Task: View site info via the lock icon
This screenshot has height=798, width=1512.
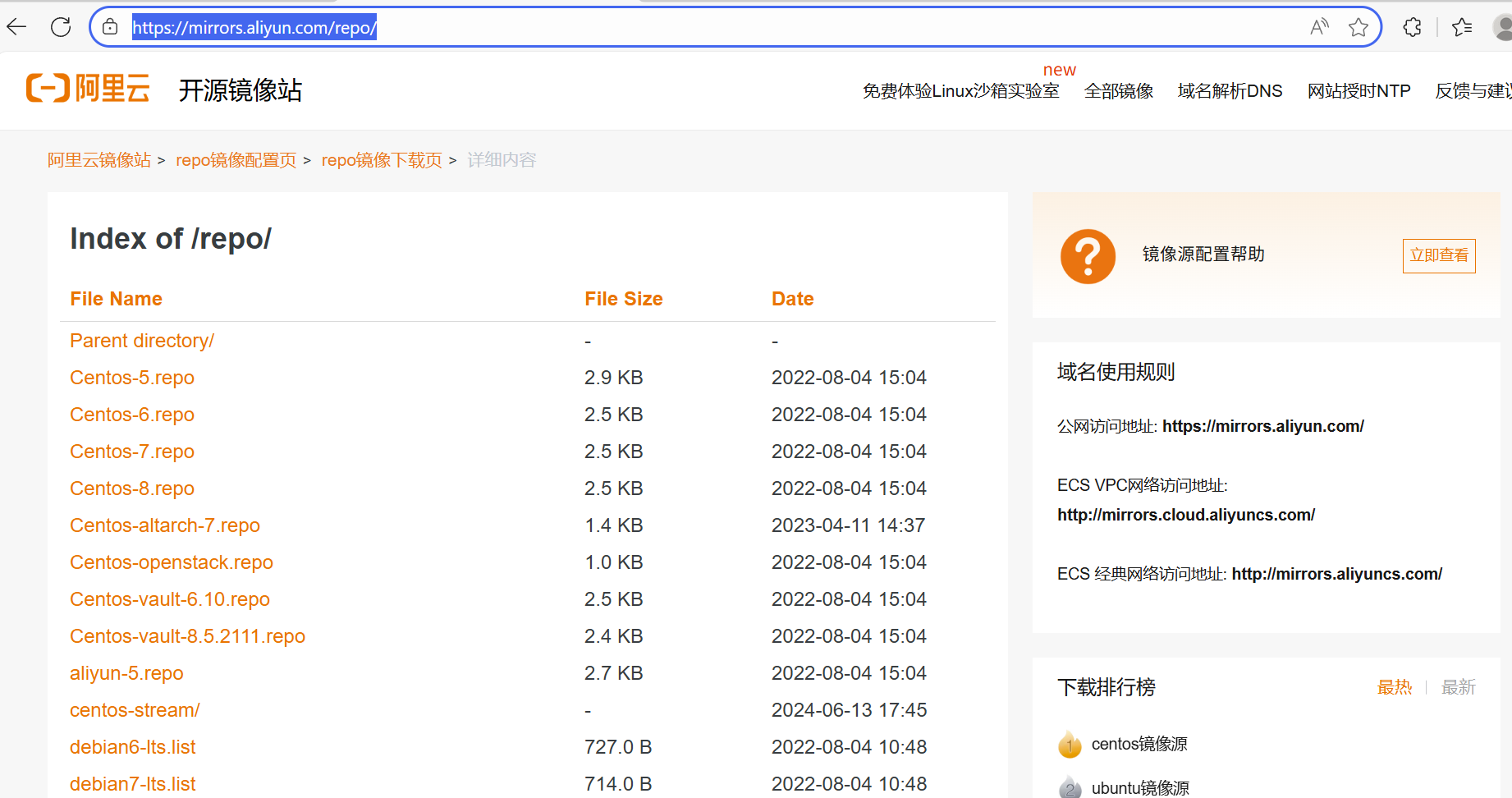Action: (x=110, y=27)
